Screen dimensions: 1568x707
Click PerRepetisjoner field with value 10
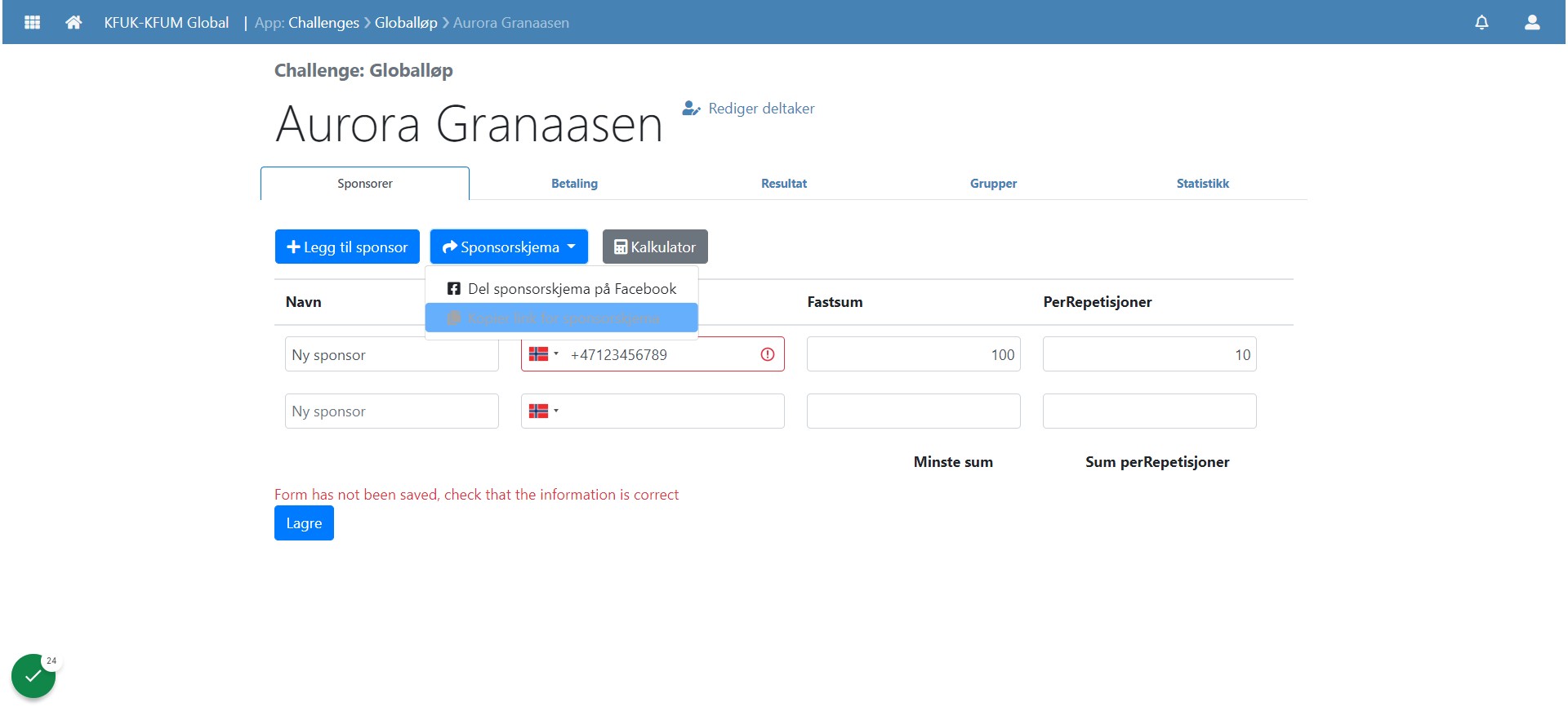[1150, 354]
